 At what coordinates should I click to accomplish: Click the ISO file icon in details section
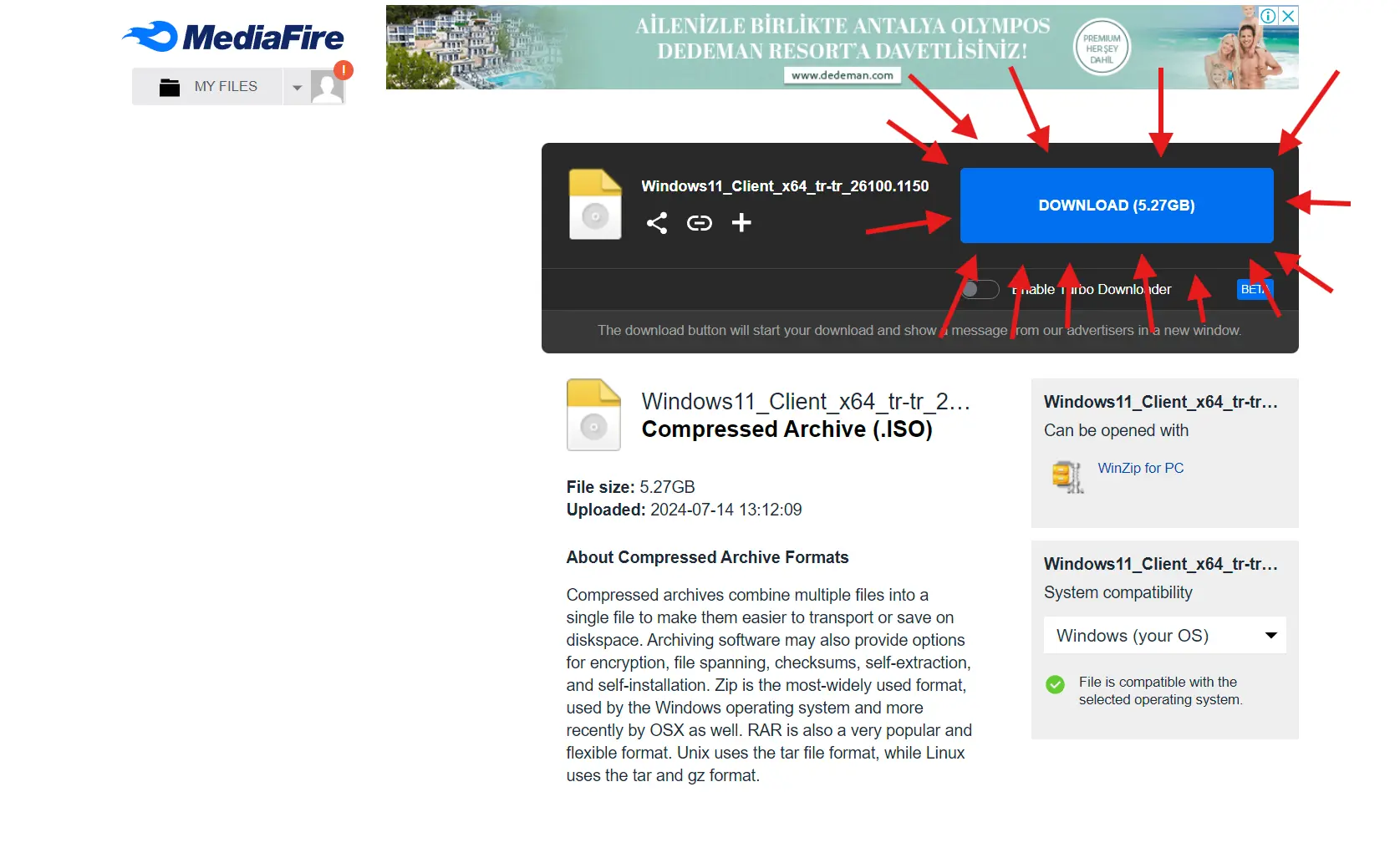click(x=593, y=415)
